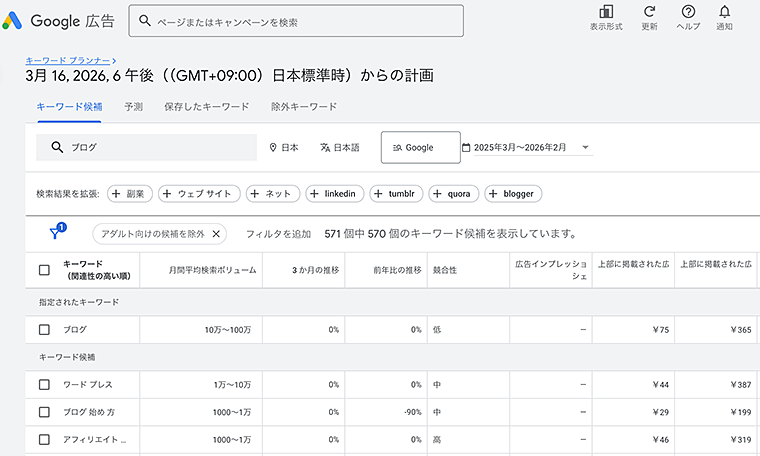Click the page or campaign search field
Image resolution: width=760 pixels, height=456 pixels.
click(296, 21)
